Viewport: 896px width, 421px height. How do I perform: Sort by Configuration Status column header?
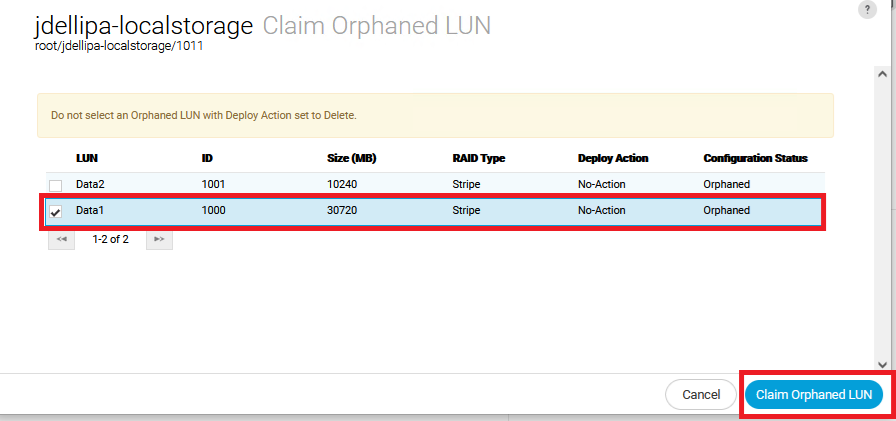click(x=755, y=158)
